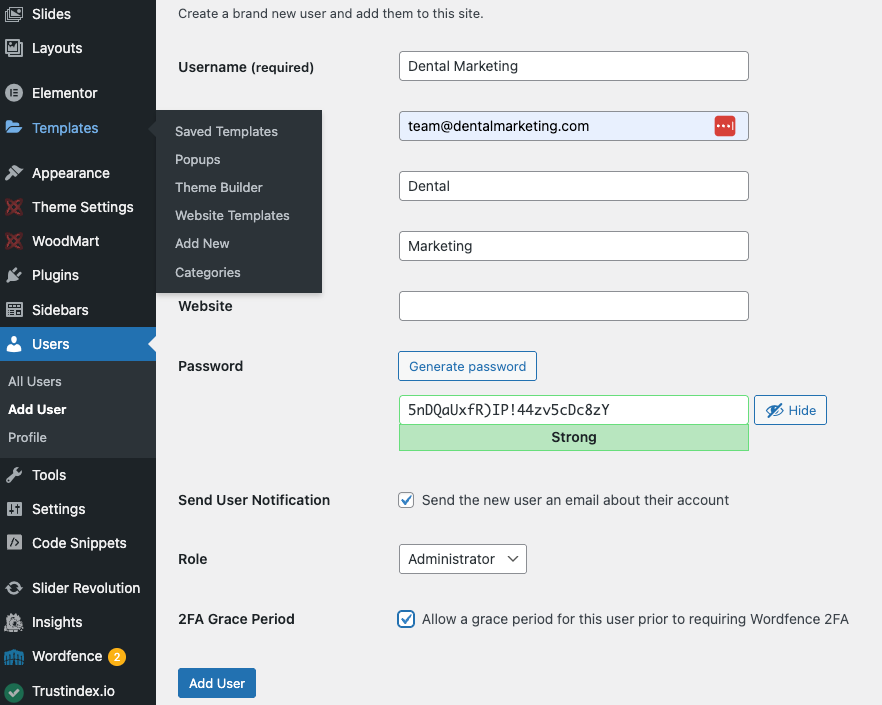Image resolution: width=882 pixels, height=705 pixels.
Task: Click the Trustindex.io green check icon
Action: 14,691
